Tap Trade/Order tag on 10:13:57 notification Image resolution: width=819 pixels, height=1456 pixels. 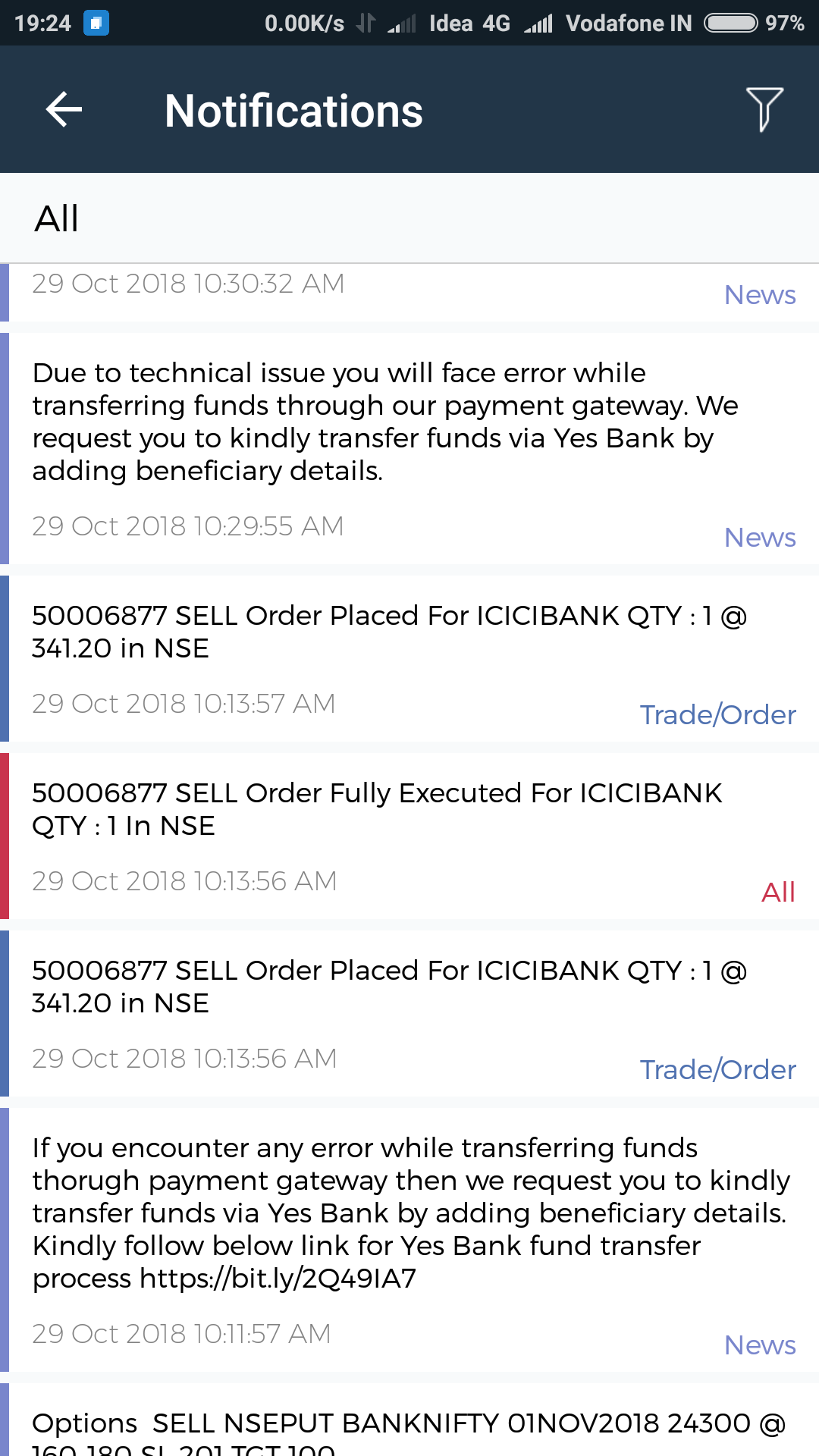(717, 715)
